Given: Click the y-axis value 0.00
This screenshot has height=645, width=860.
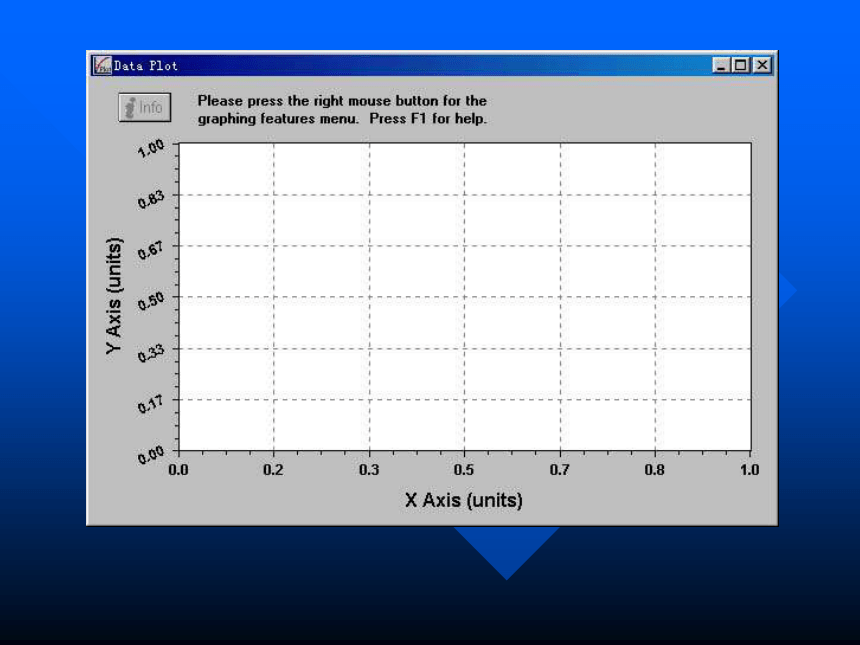Looking at the screenshot, I should (x=151, y=455).
